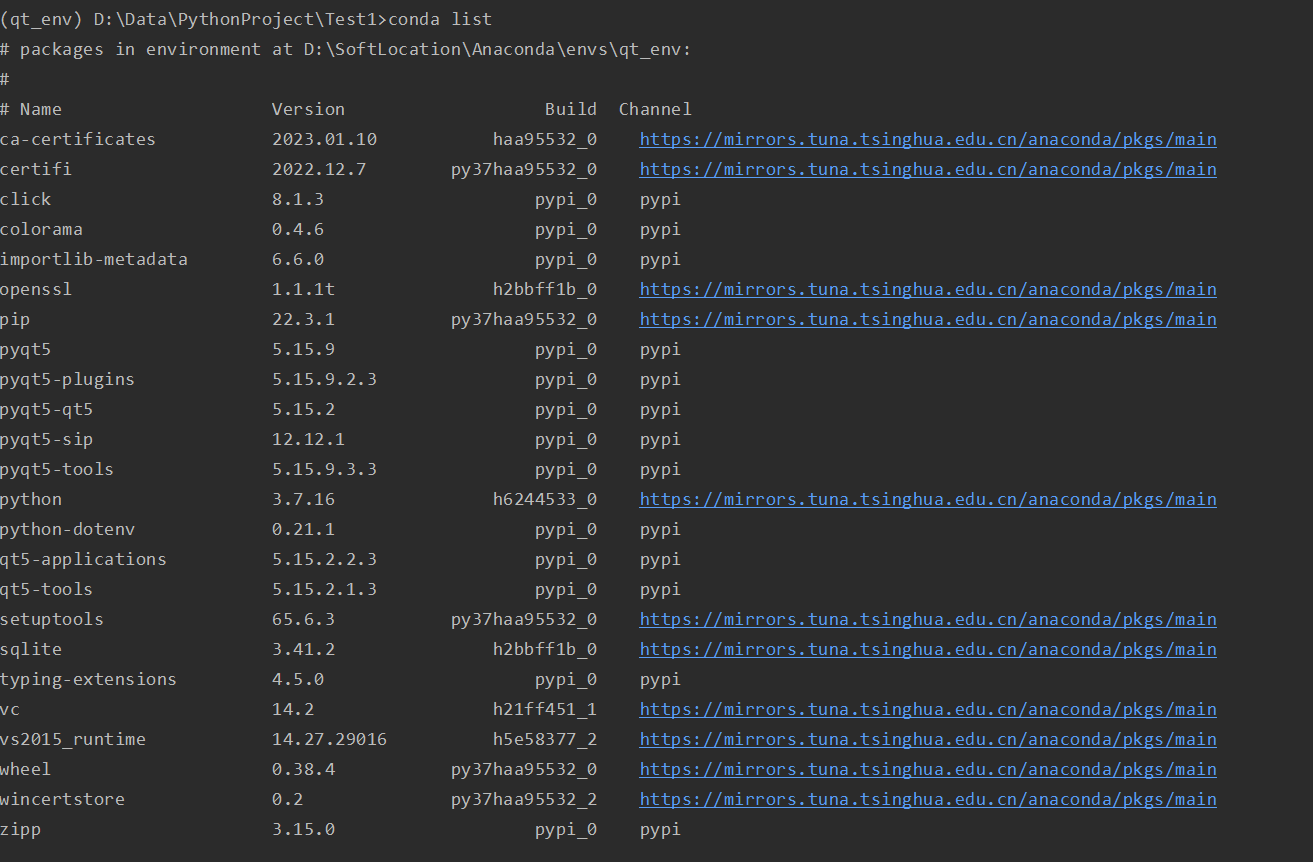Click the 'openssl' package name
The image size is (1313, 862).
[36, 289]
